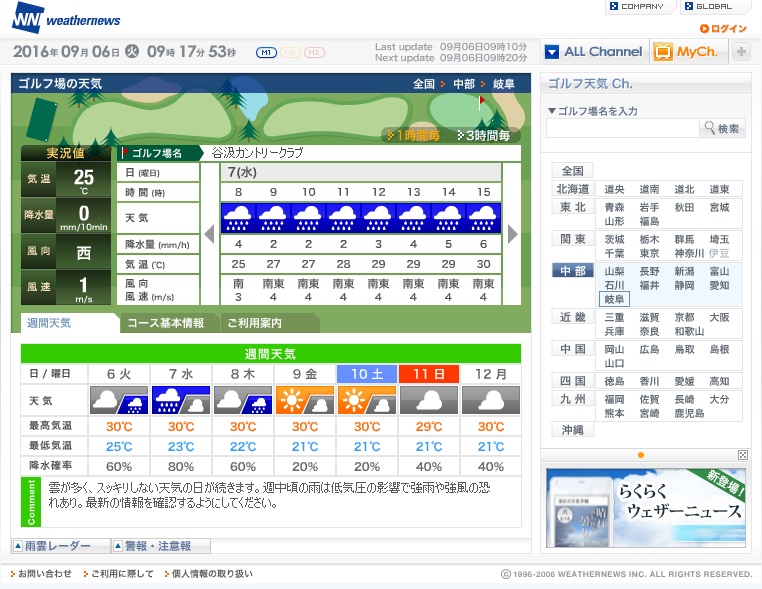Select the 沖縄 region

(572, 430)
